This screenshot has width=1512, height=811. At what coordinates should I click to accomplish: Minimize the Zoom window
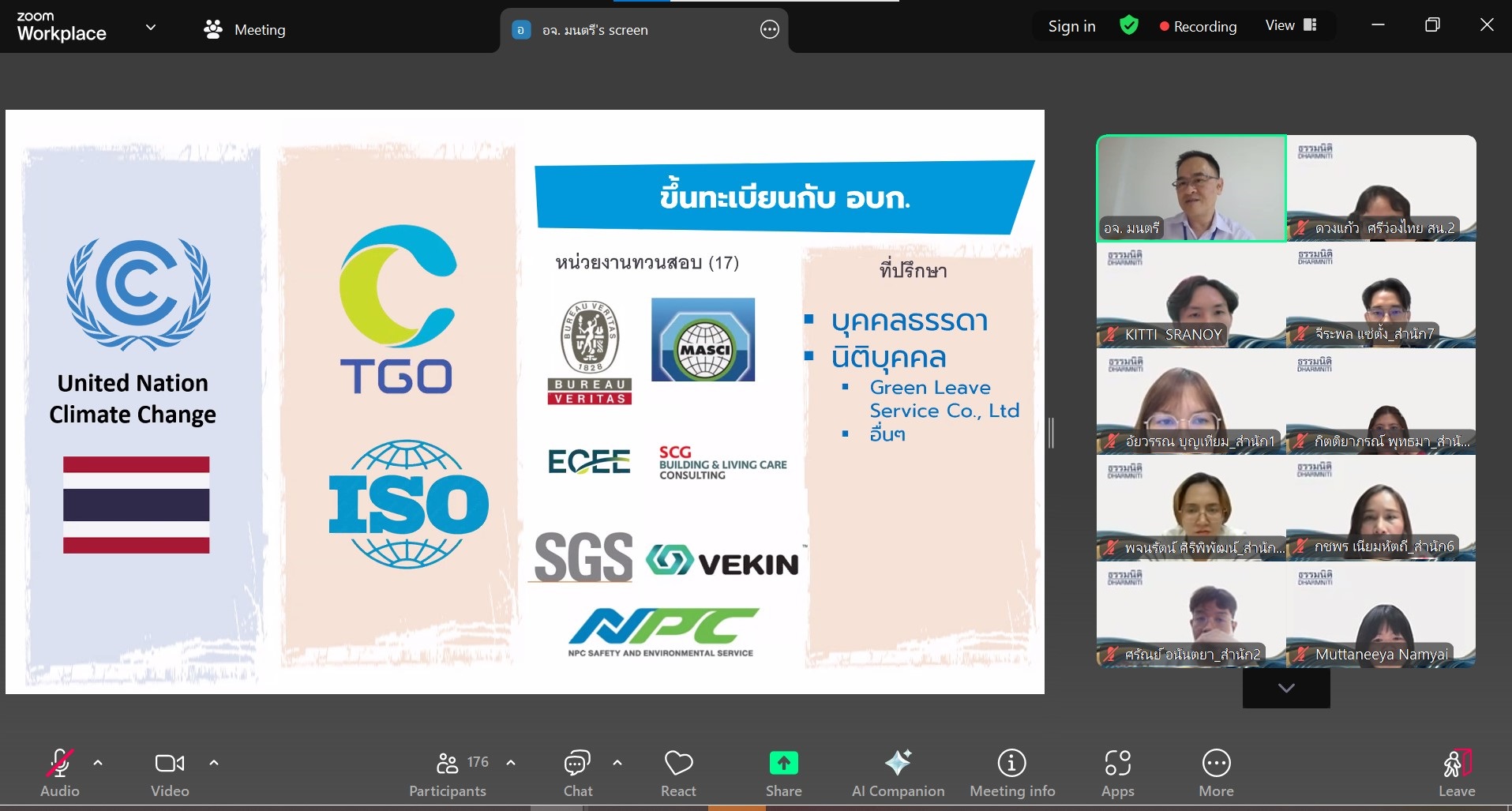pos(1378,25)
